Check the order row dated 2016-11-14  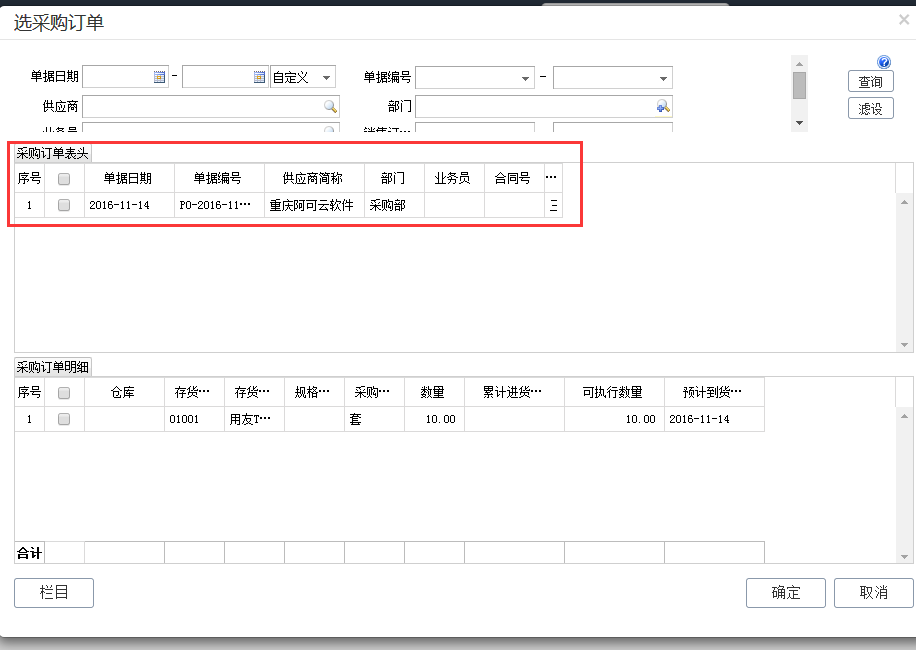[x=64, y=205]
